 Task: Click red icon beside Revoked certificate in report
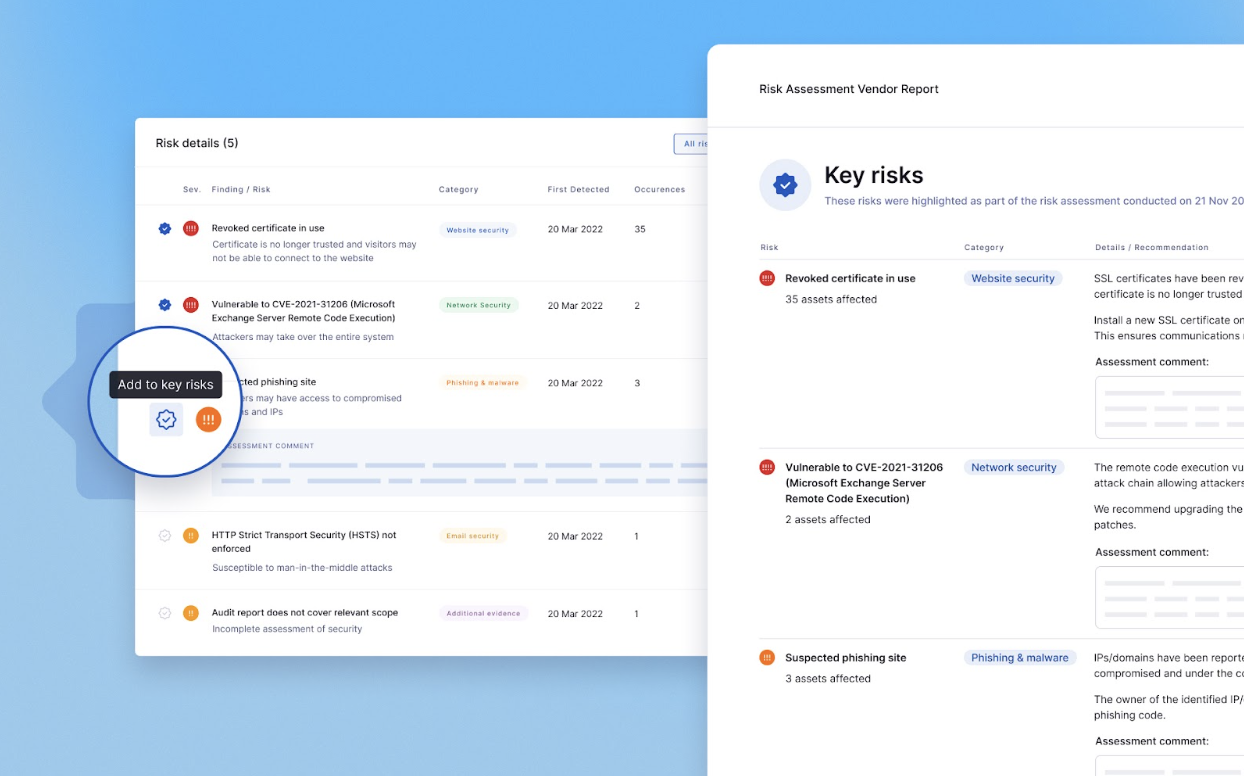767,278
